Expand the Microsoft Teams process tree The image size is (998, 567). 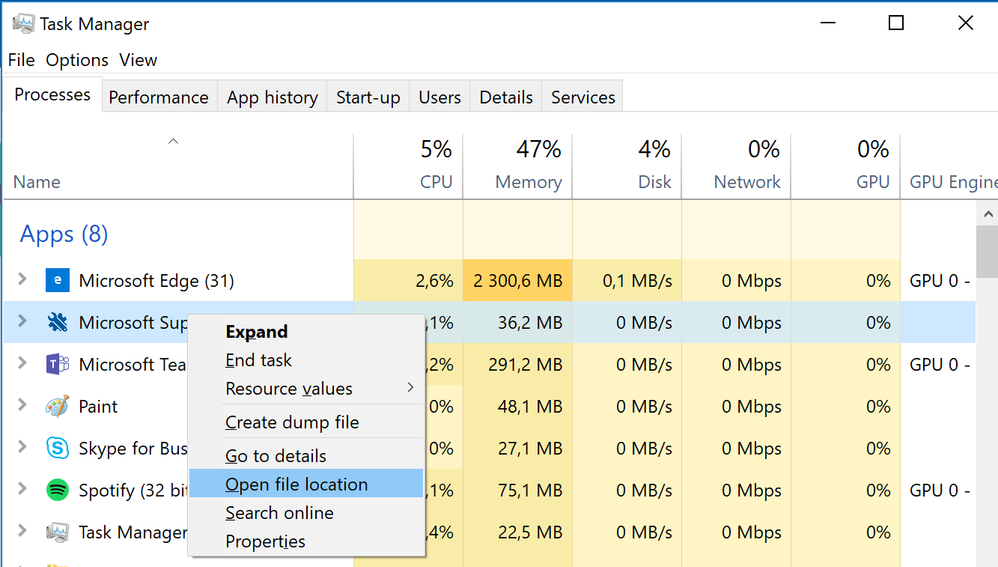tap(23, 364)
